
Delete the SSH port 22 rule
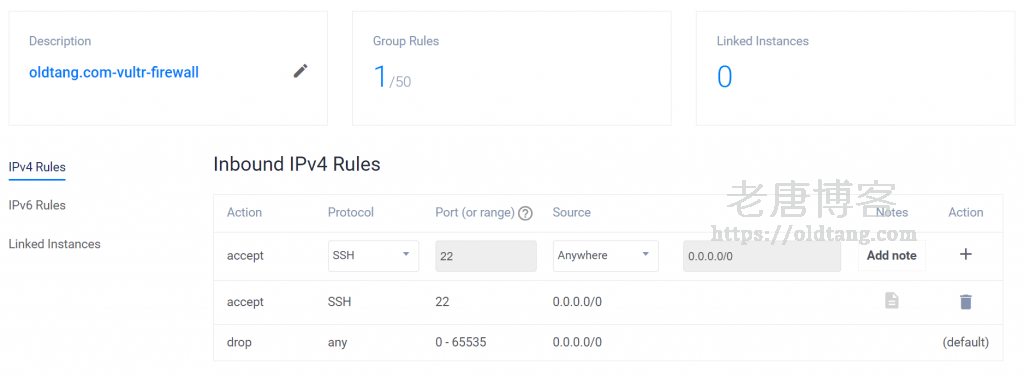(965, 302)
